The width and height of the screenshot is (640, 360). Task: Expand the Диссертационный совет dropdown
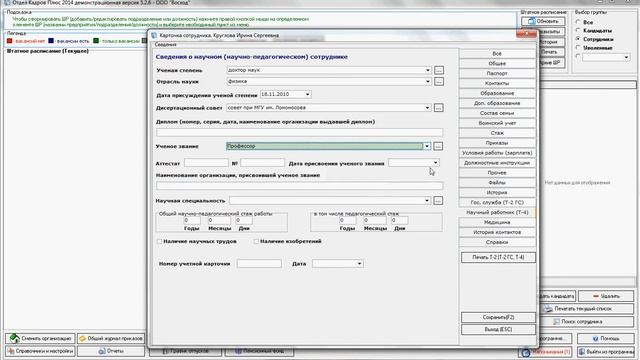pos(427,108)
